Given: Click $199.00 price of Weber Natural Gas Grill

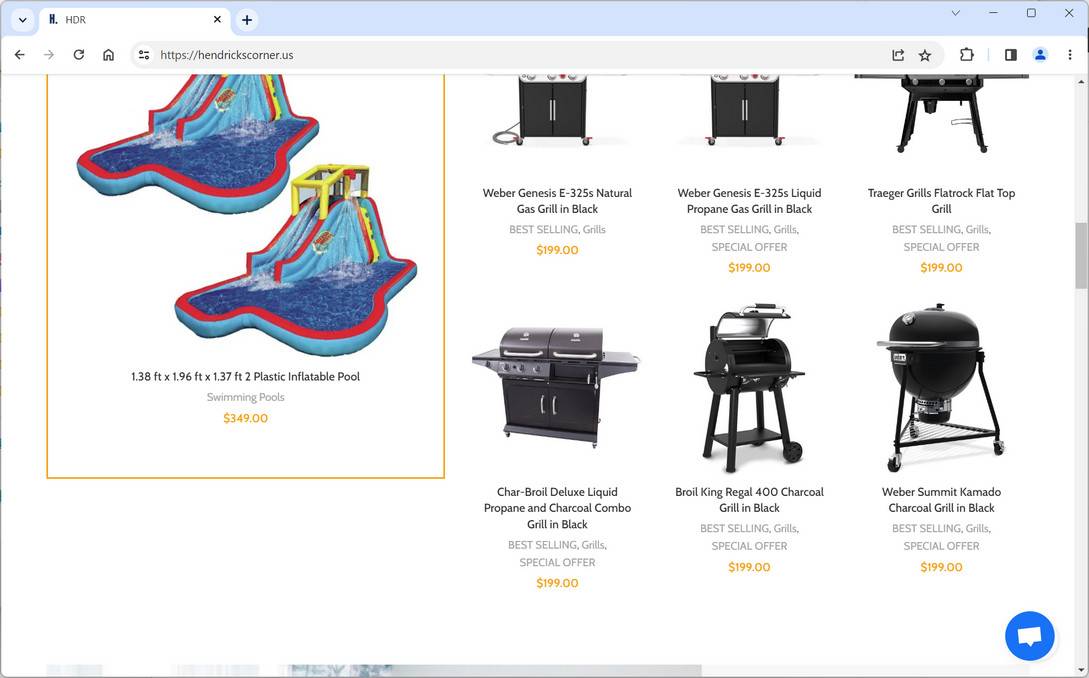Looking at the screenshot, I should [x=558, y=250].
